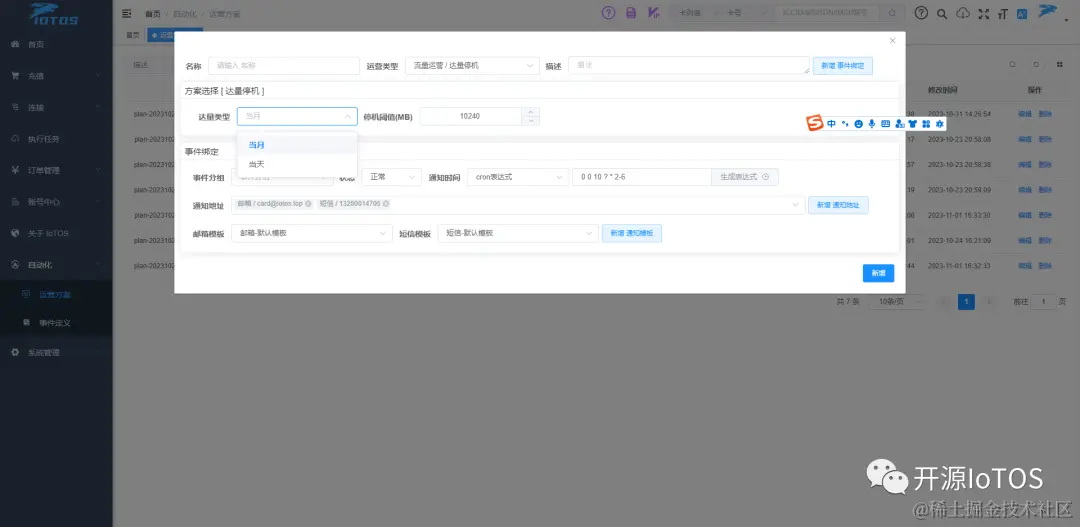Viewport: 1080px width, 527px height.
Task: Click the cron expression field 0 0 10 ? * 2-6
Action: coord(641,177)
